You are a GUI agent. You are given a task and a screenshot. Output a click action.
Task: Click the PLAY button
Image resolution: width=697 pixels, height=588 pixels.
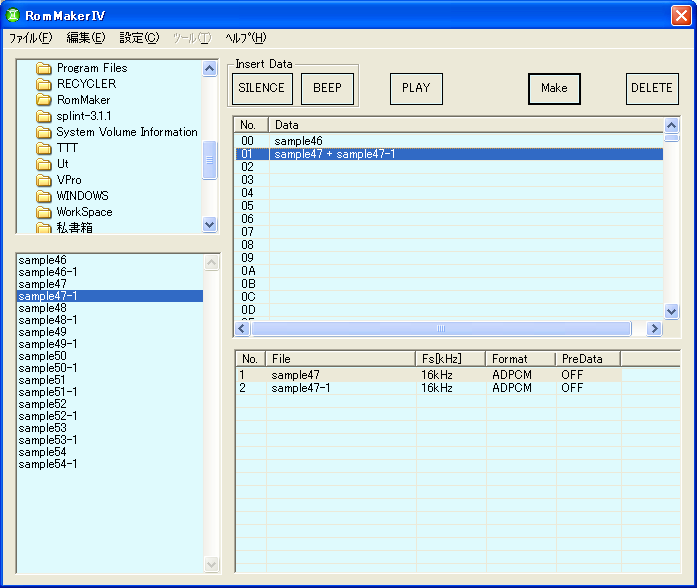pyautogui.click(x=416, y=88)
